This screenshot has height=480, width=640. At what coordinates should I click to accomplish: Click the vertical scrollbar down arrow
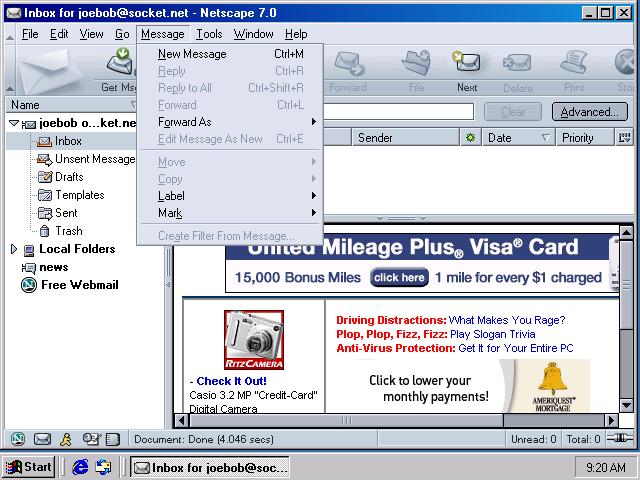coord(626,406)
